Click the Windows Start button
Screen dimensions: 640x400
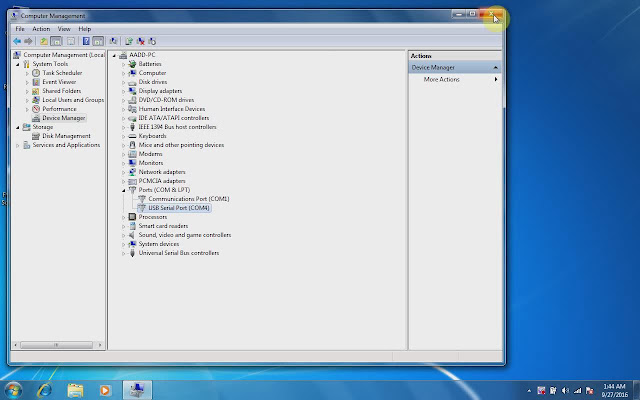(x=14, y=389)
